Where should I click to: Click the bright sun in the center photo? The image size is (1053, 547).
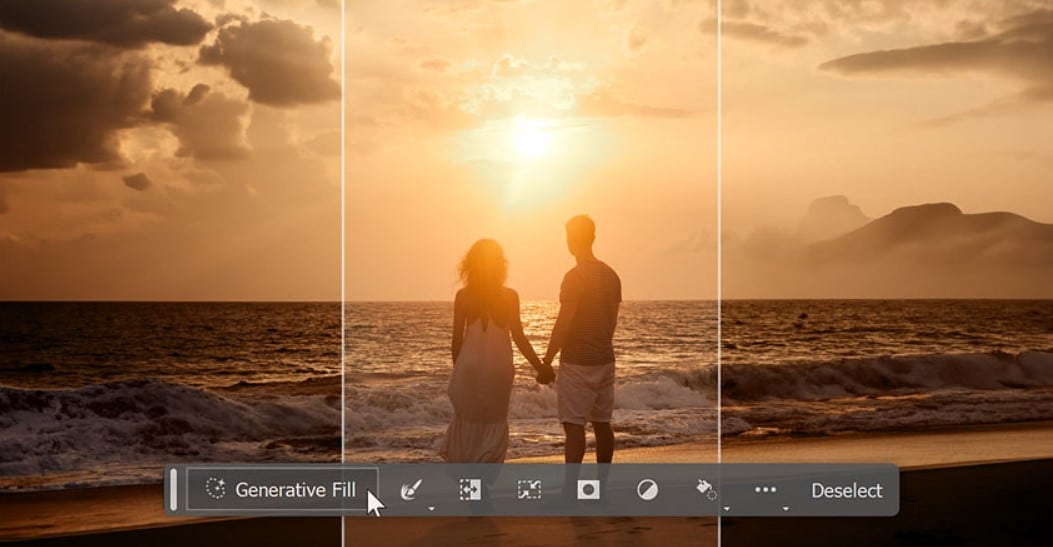[531, 140]
